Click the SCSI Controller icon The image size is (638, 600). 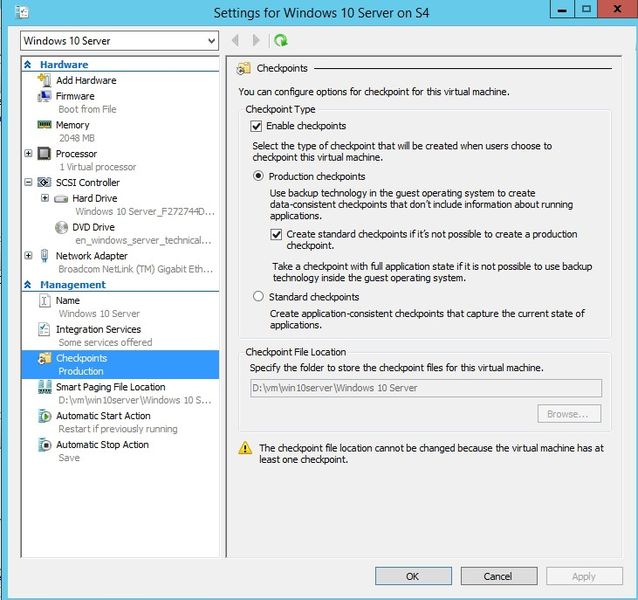(x=44, y=182)
